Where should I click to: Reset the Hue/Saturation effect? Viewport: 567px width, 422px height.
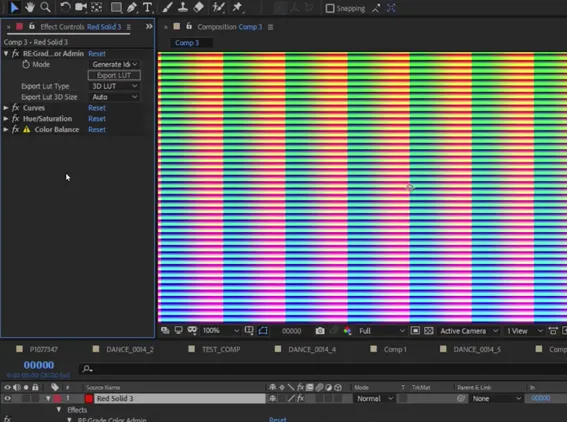(97, 119)
